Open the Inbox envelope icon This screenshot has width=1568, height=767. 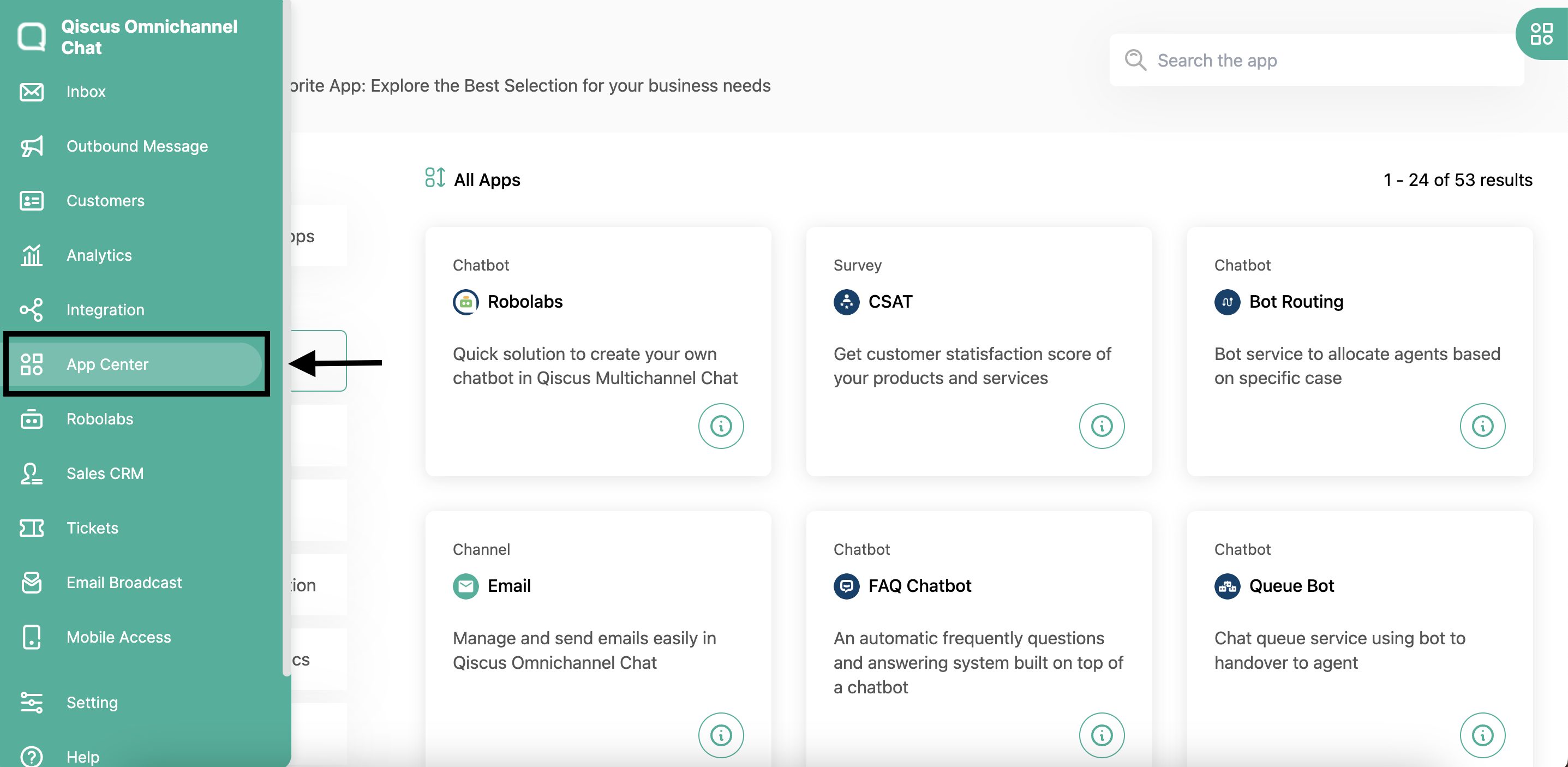point(31,92)
